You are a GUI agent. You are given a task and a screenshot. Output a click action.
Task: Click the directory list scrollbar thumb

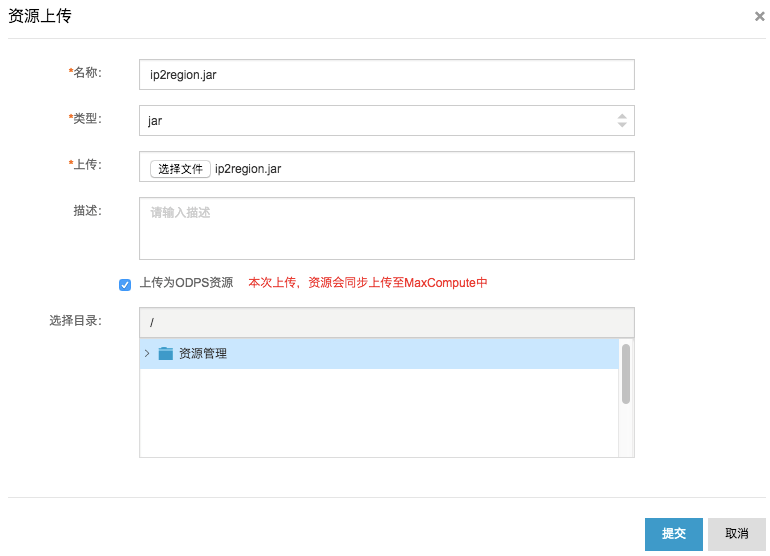[626, 373]
